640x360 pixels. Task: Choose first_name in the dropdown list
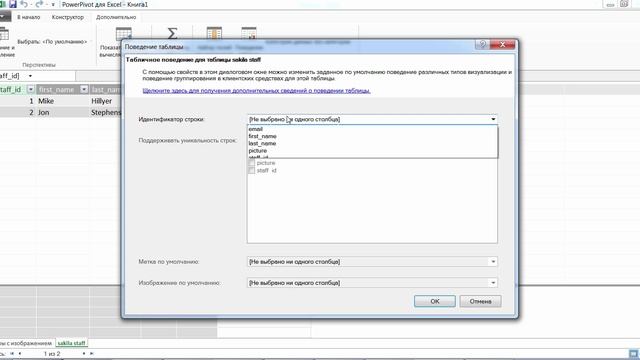pyautogui.click(x=373, y=136)
